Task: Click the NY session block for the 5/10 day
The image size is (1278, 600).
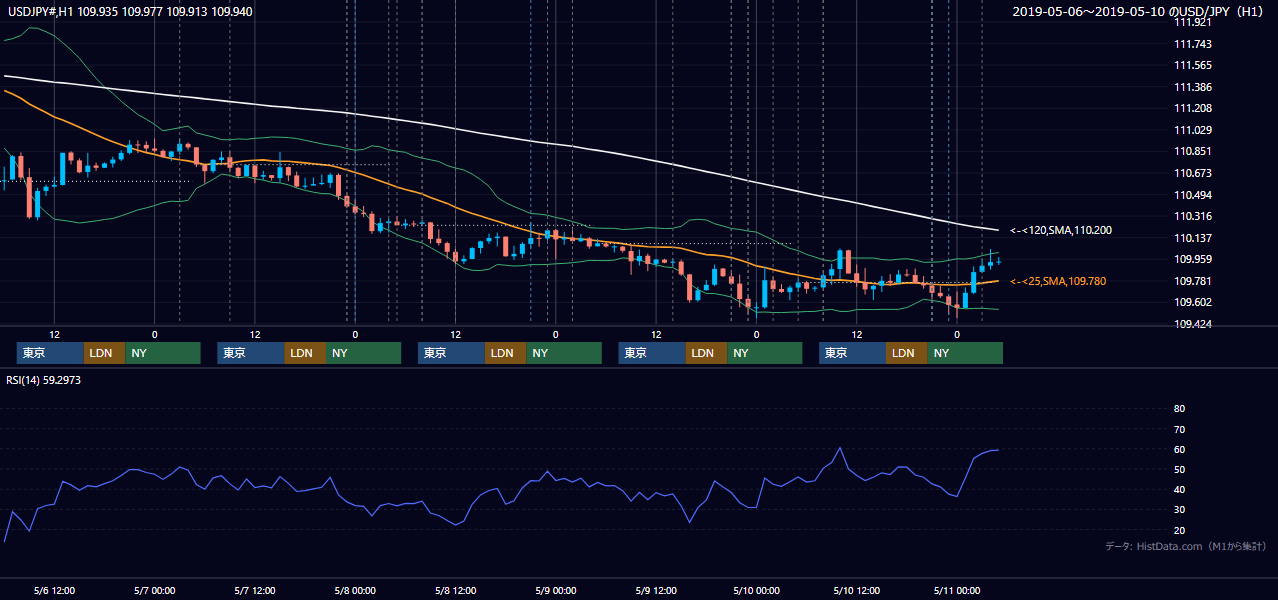Action: [x=965, y=353]
